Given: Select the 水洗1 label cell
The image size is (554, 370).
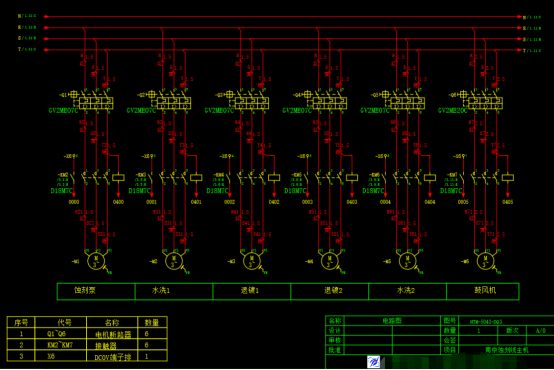Looking at the screenshot, I should [x=174, y=291].
